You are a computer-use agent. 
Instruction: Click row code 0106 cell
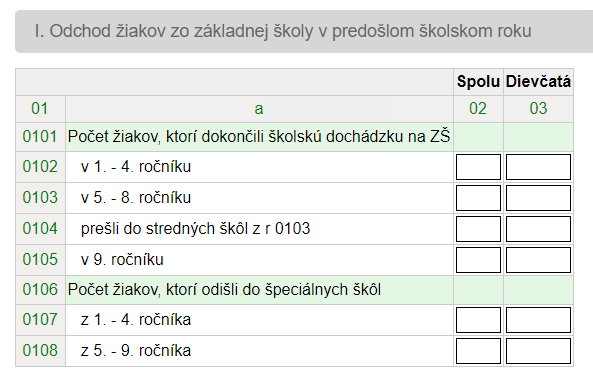(40, 290)
